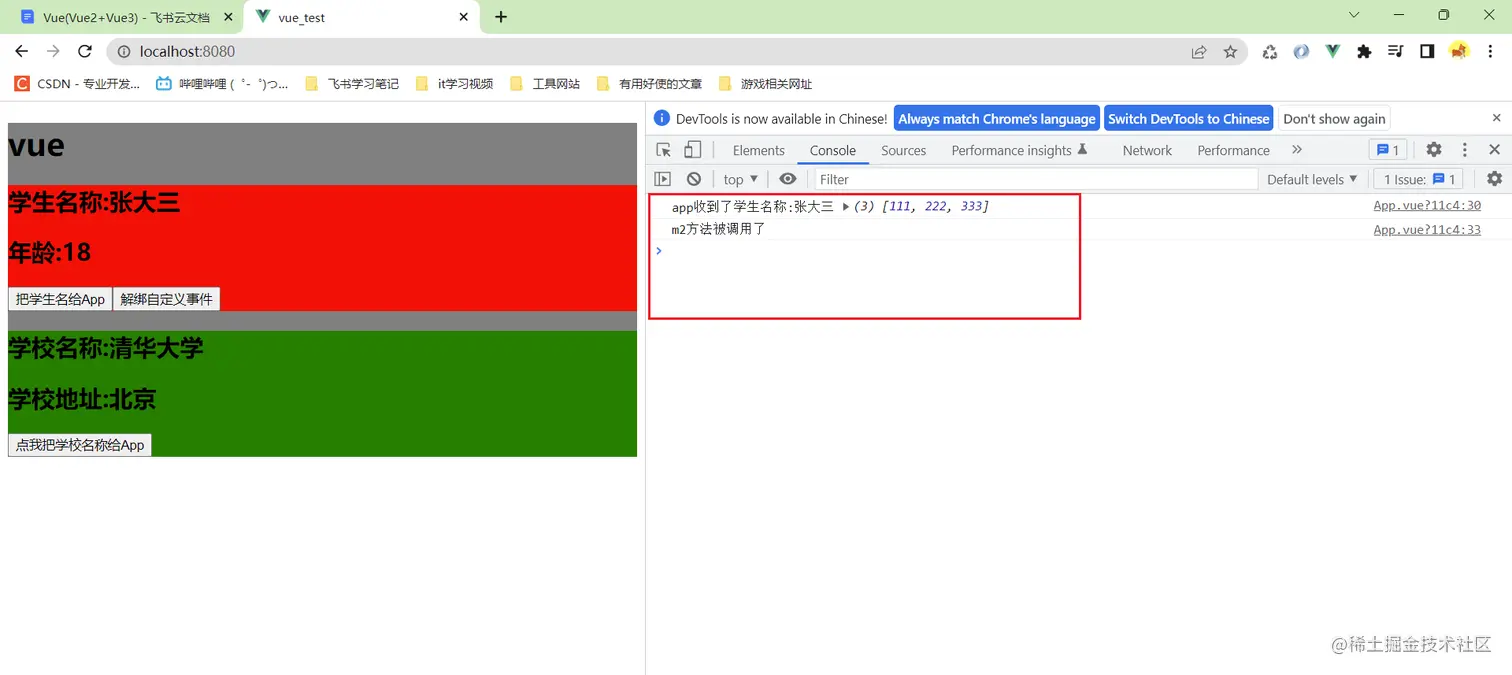Share this page from the address bar
The height and width of the screenshot is (675, 1512).
(x=1199, y=52)
